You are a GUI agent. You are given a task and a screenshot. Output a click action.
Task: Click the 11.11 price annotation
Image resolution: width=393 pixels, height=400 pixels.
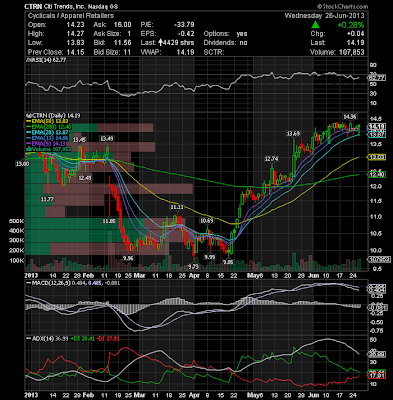[177, 207]
